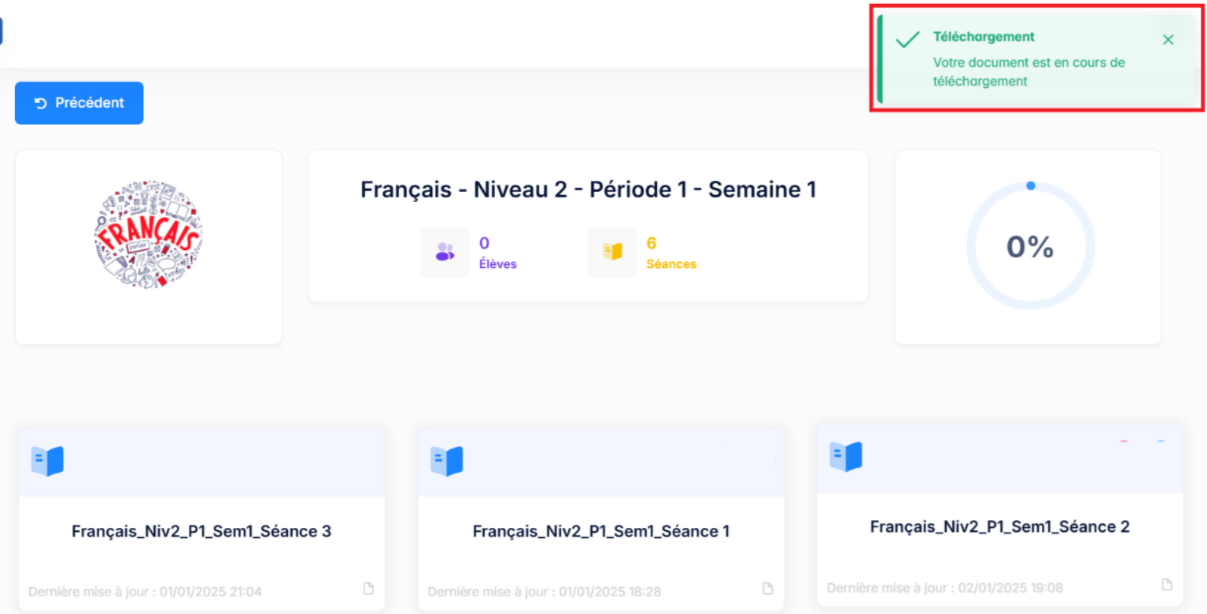Click the blue book icon on Séance 3 card
Image resolution: width=1207 pixels, height=614 pixels.
[x=47, y=461]
